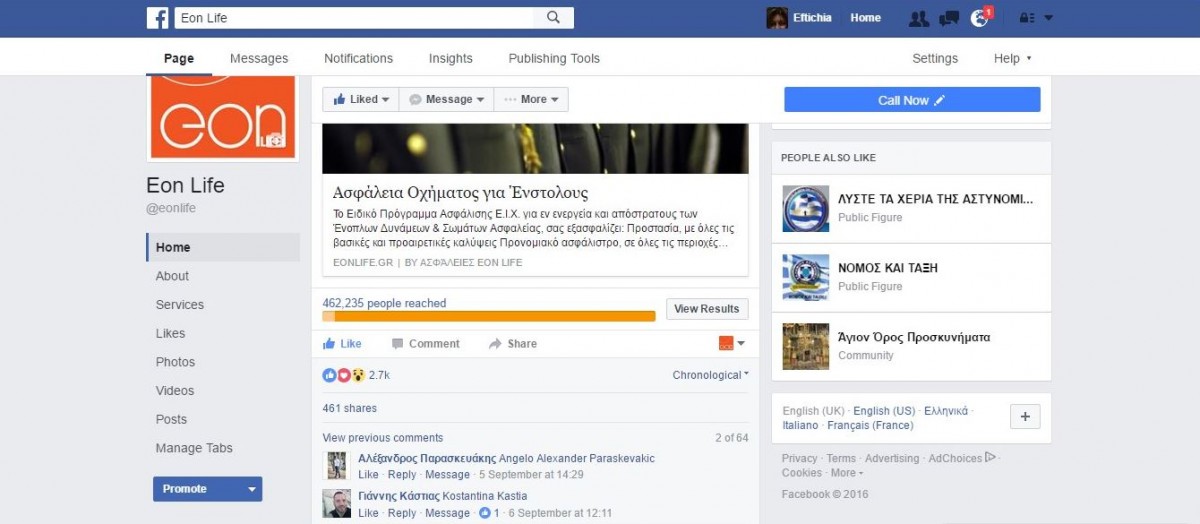Go to Home in top bar
The image size is (1200, 524).
coord(866,18)
